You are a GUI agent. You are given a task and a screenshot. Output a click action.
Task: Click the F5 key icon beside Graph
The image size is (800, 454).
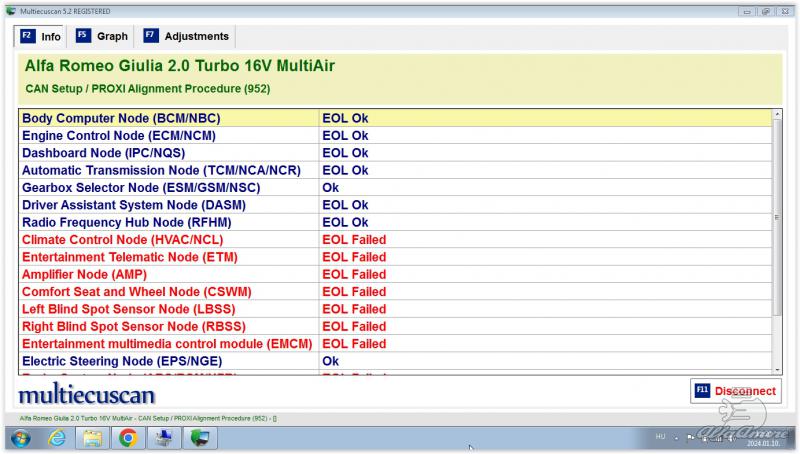83,36
